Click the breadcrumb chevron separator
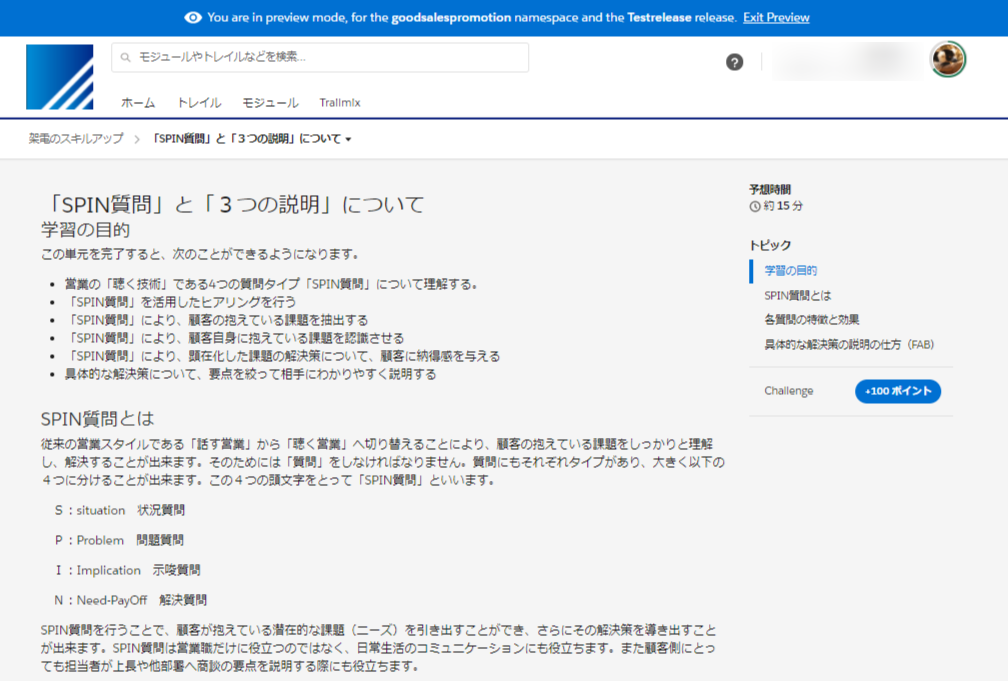 (136, 139)
